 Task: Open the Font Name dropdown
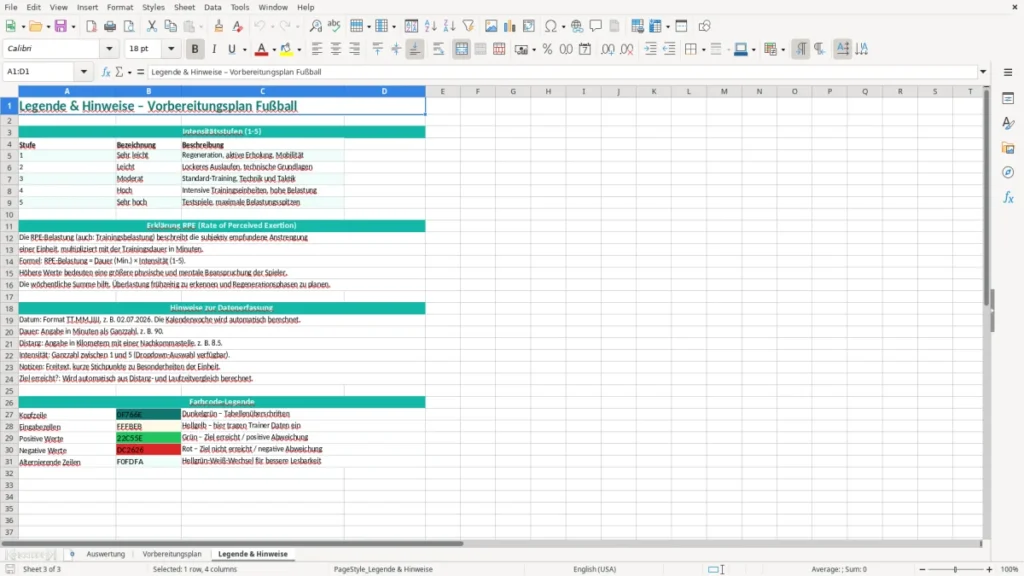click(x=109, y=48)
